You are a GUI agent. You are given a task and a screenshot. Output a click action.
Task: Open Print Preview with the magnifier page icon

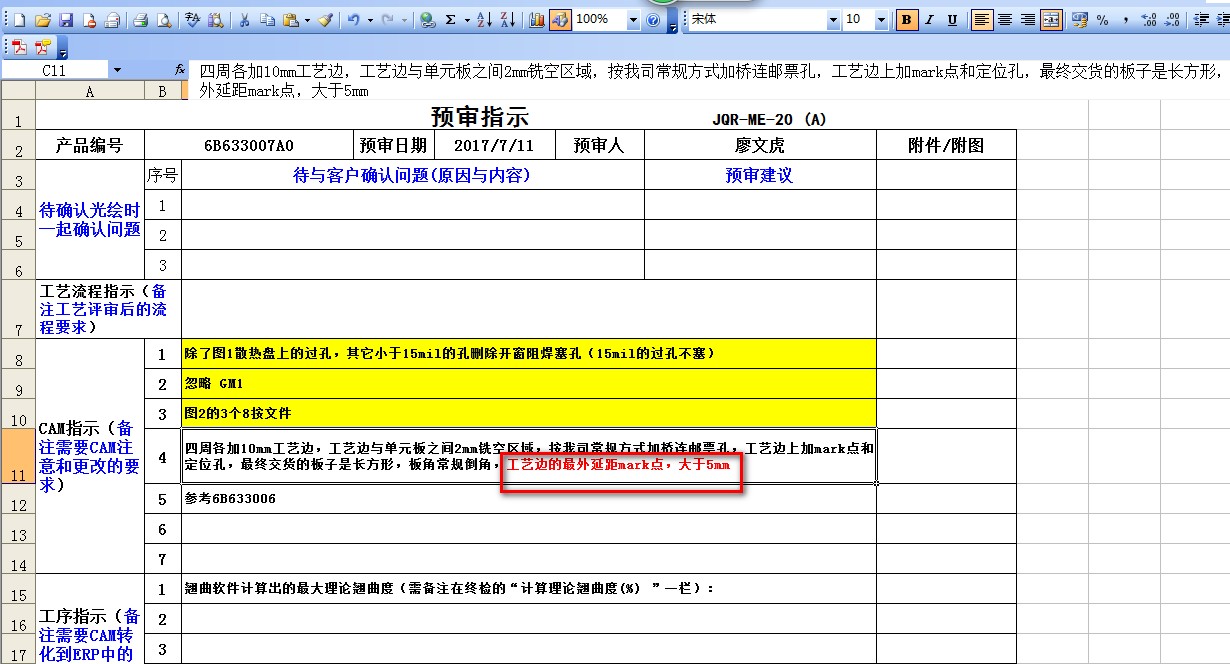(x=163, y=20)
